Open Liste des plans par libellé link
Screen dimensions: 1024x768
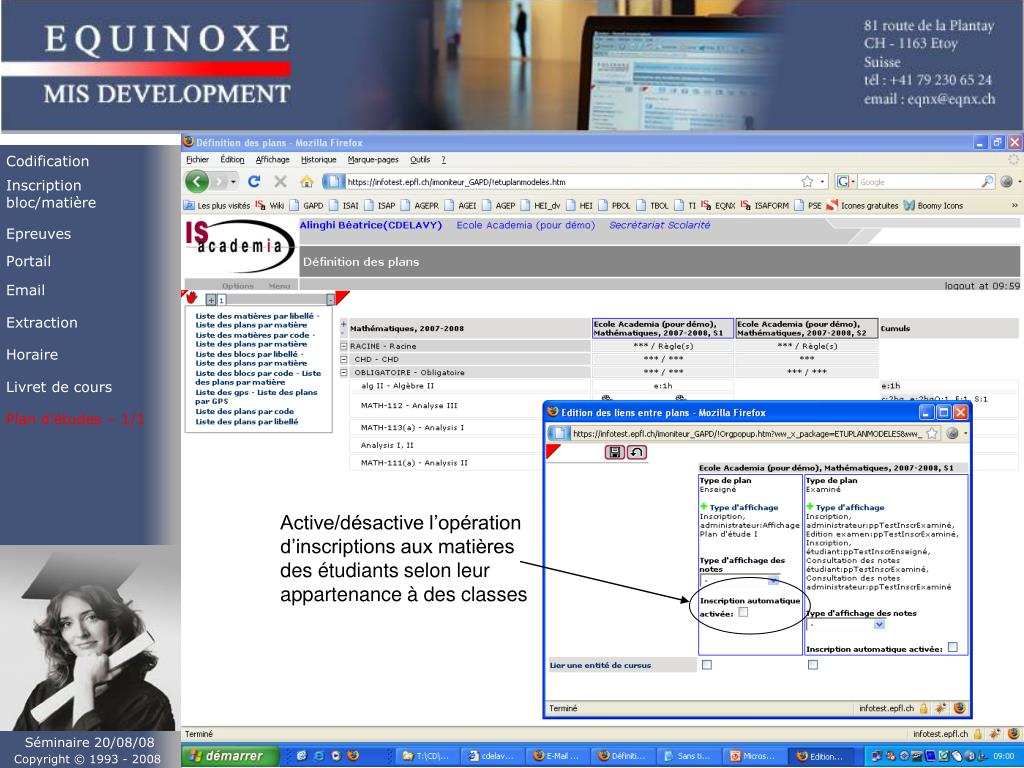pos(247,421)
